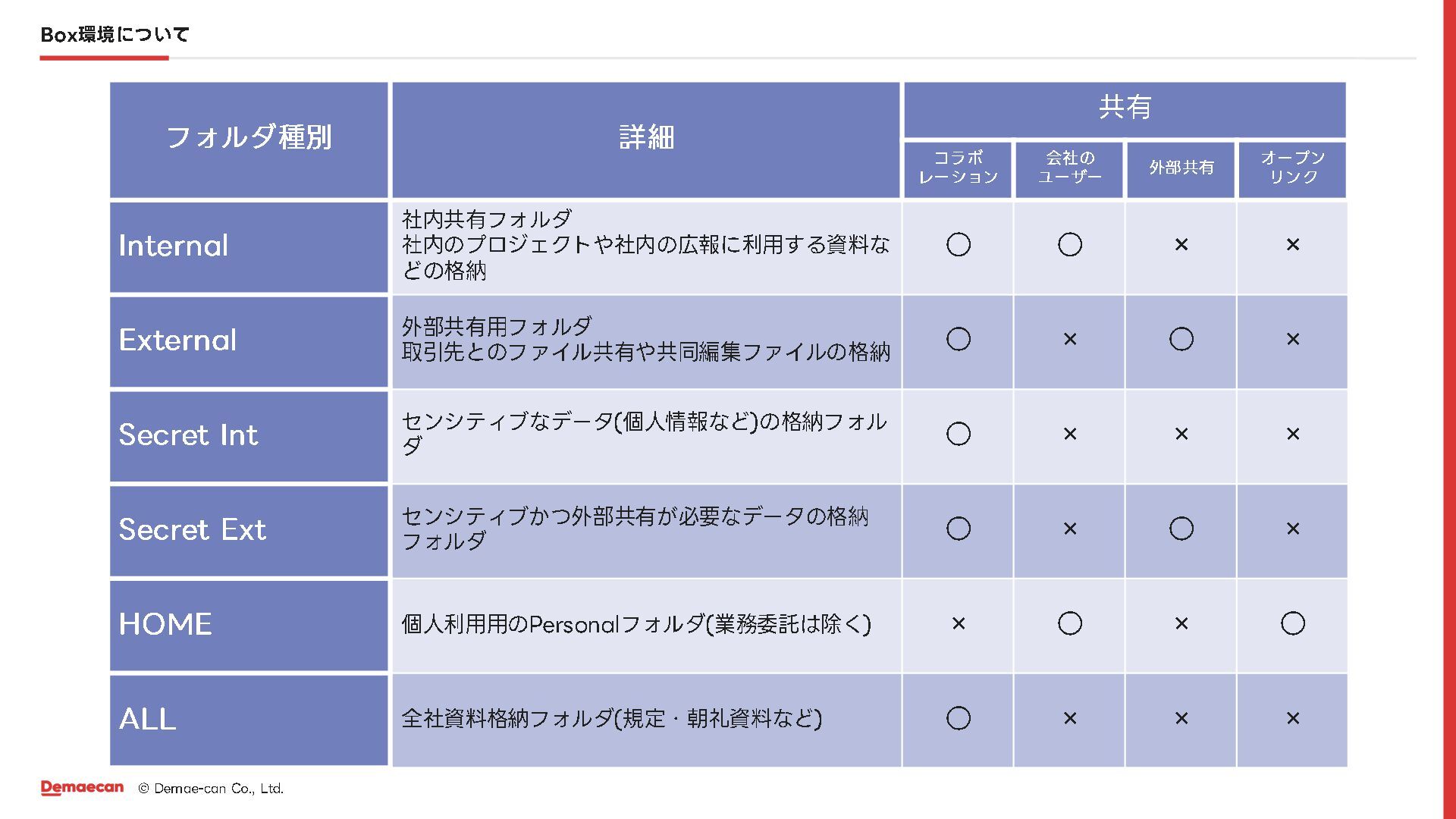Screen dimensions: 1456x819
Task: Select the External folder row label
Action: pos(249,341)
